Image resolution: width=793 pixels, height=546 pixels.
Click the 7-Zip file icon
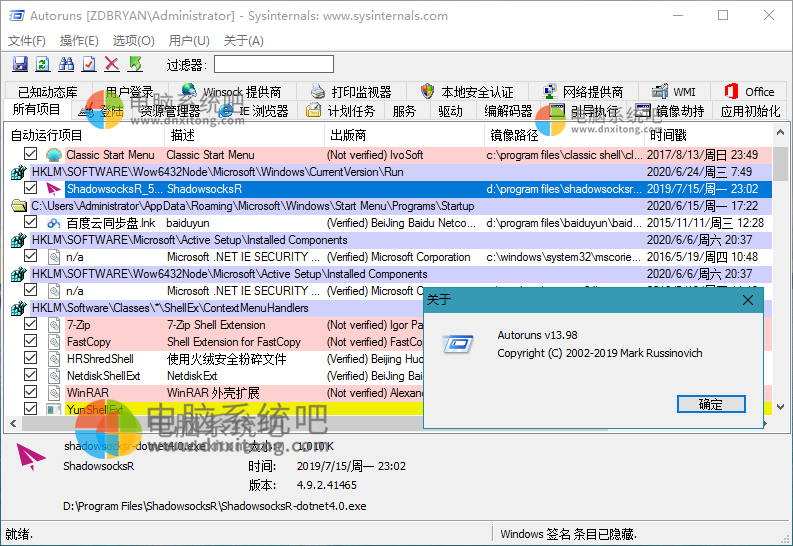click(54, 325)
